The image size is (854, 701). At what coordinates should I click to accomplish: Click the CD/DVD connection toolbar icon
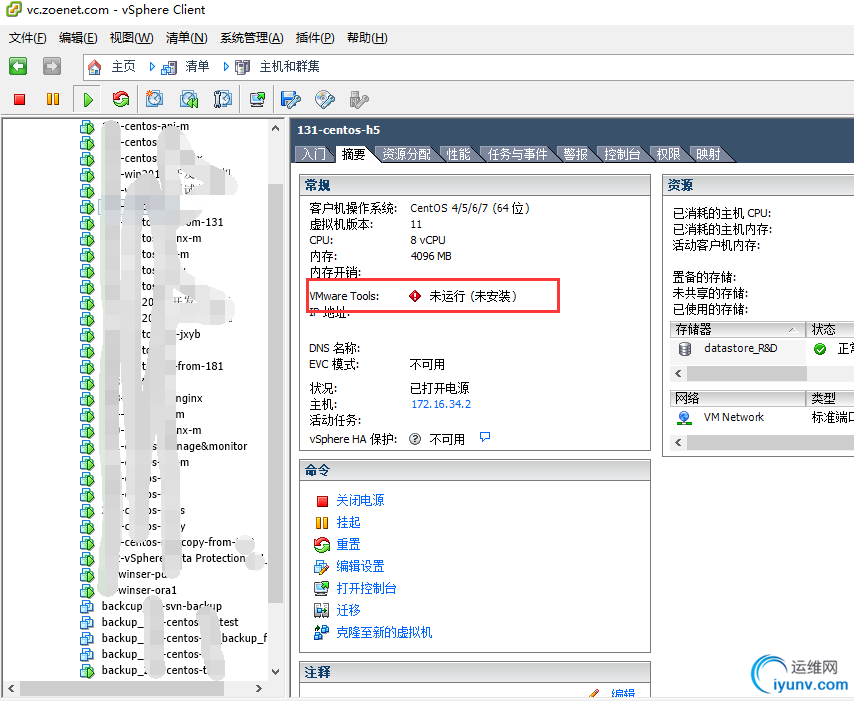coord(325,99)
